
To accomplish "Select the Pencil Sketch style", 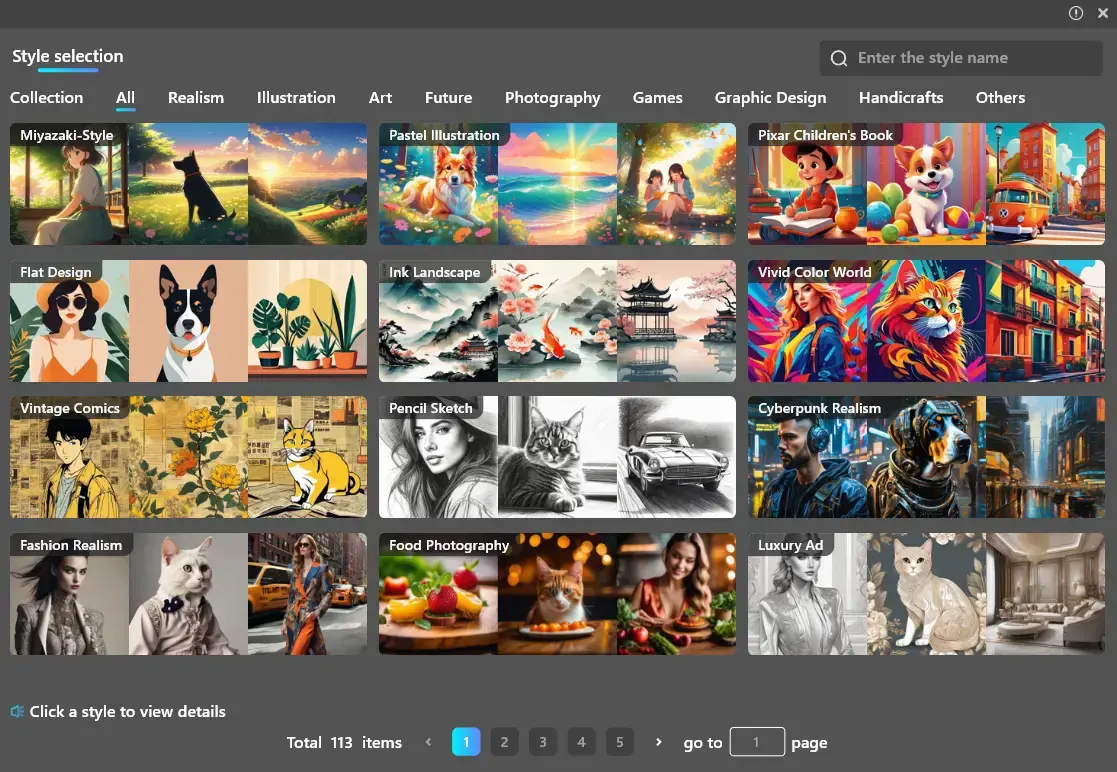I will pos(557,458).
